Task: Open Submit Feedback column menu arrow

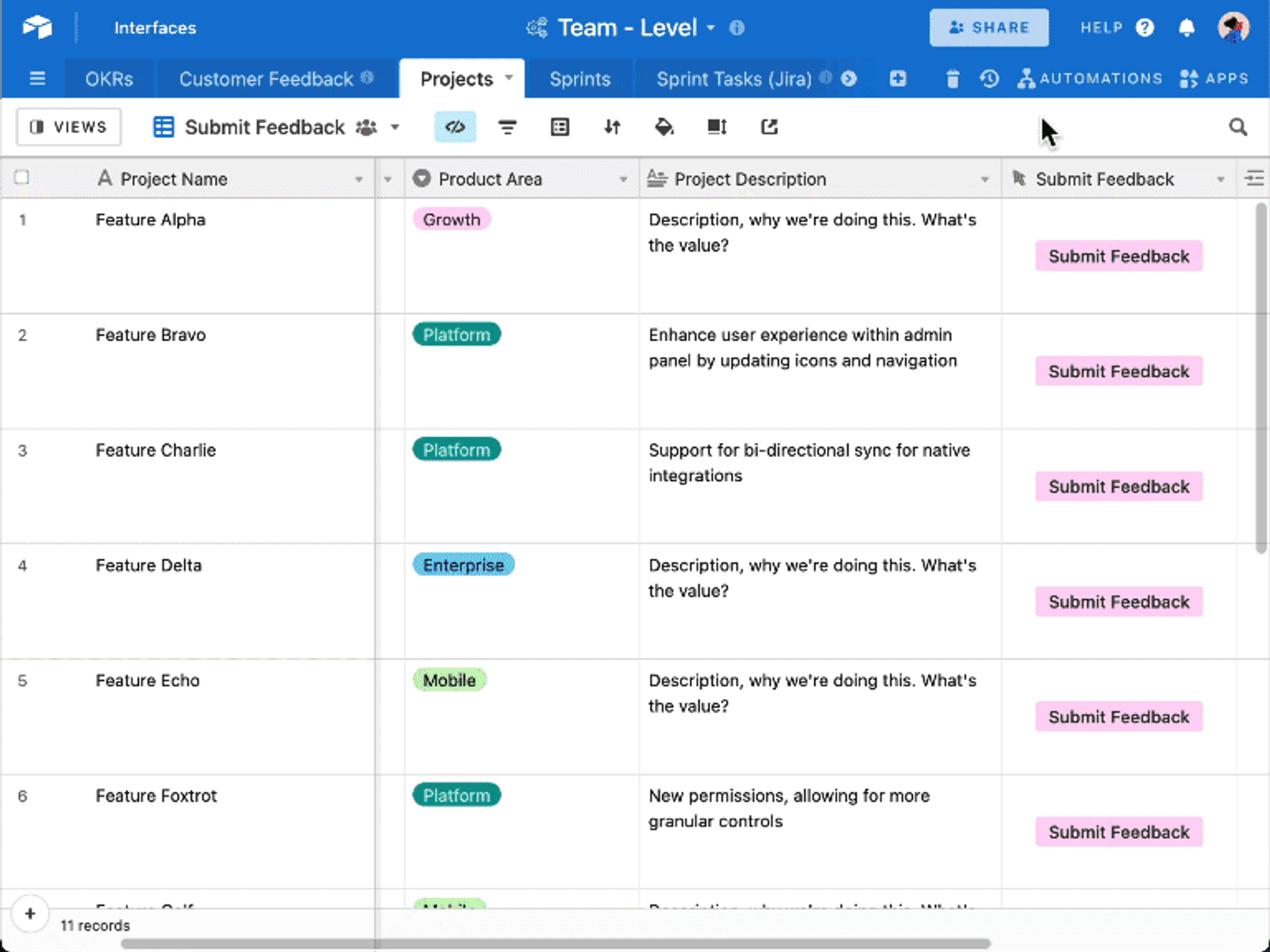Action: (1220, 179)
